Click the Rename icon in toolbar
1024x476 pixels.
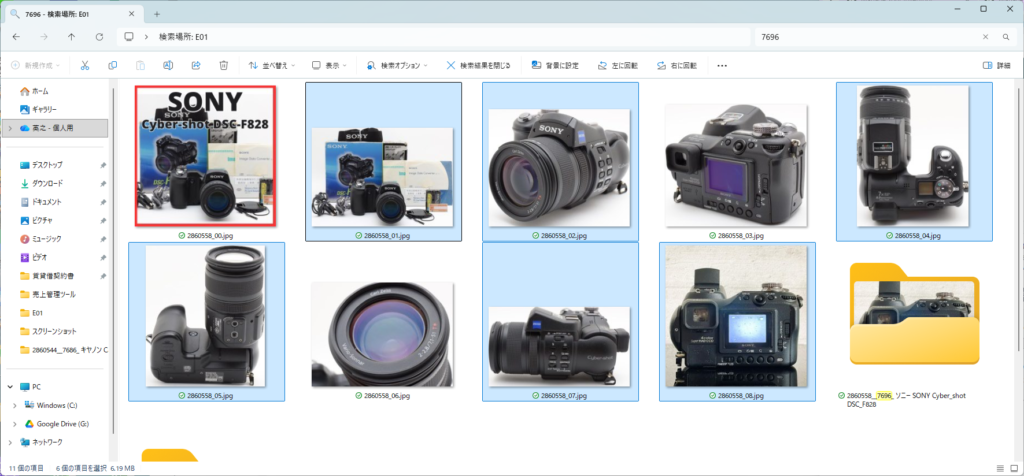pyautogui.click(x=168, y=65)
